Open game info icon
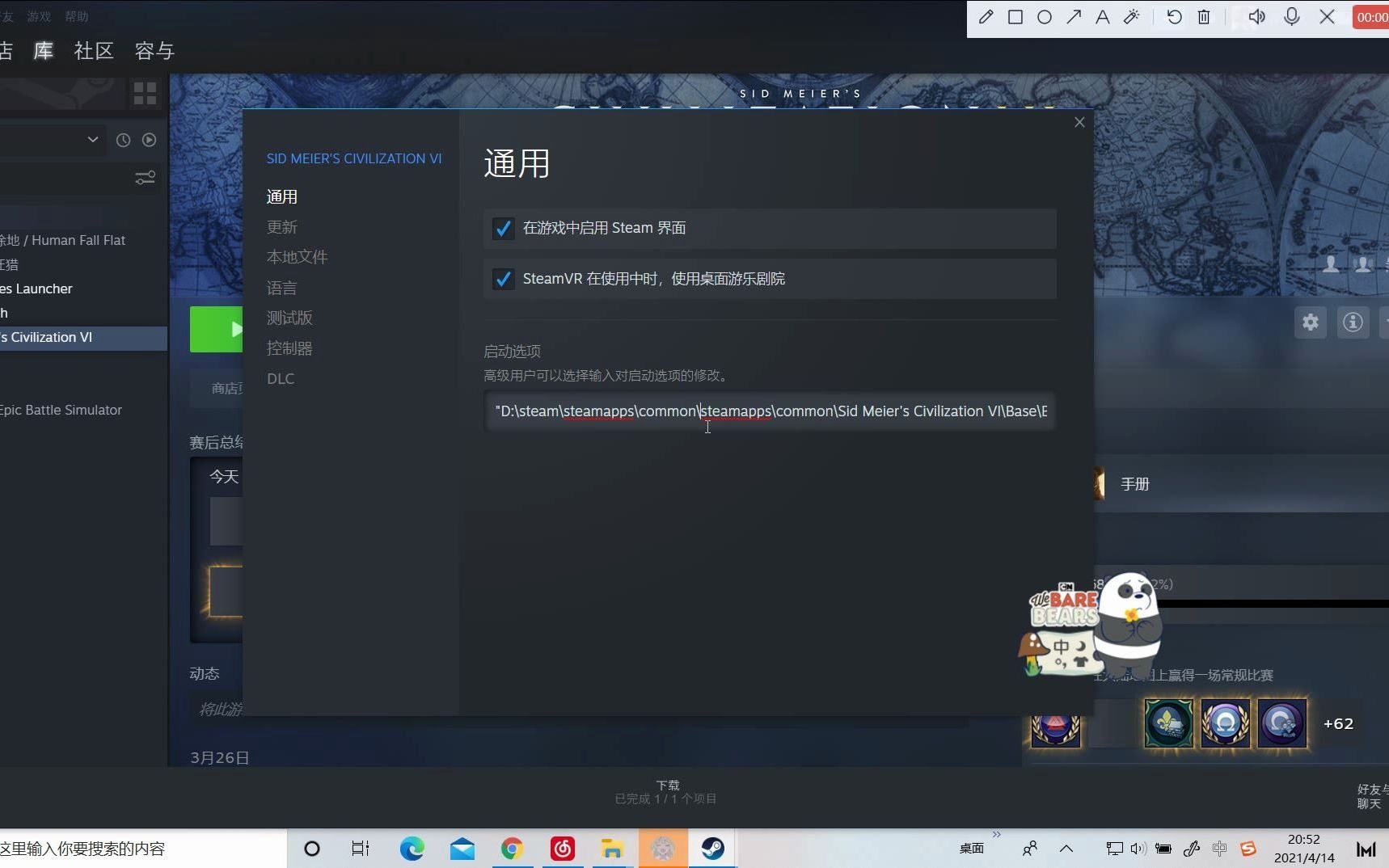 pos(1353,322)
